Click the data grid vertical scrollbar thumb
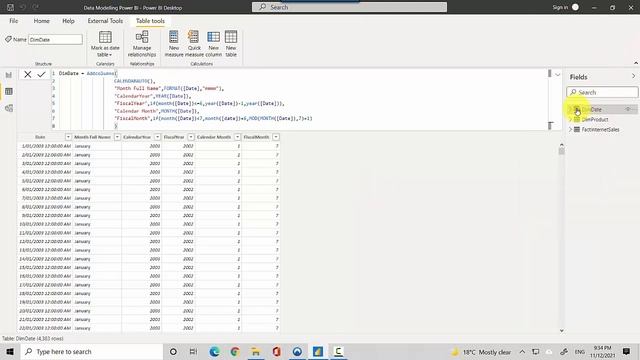640x360 pixels. pos(562,151)
